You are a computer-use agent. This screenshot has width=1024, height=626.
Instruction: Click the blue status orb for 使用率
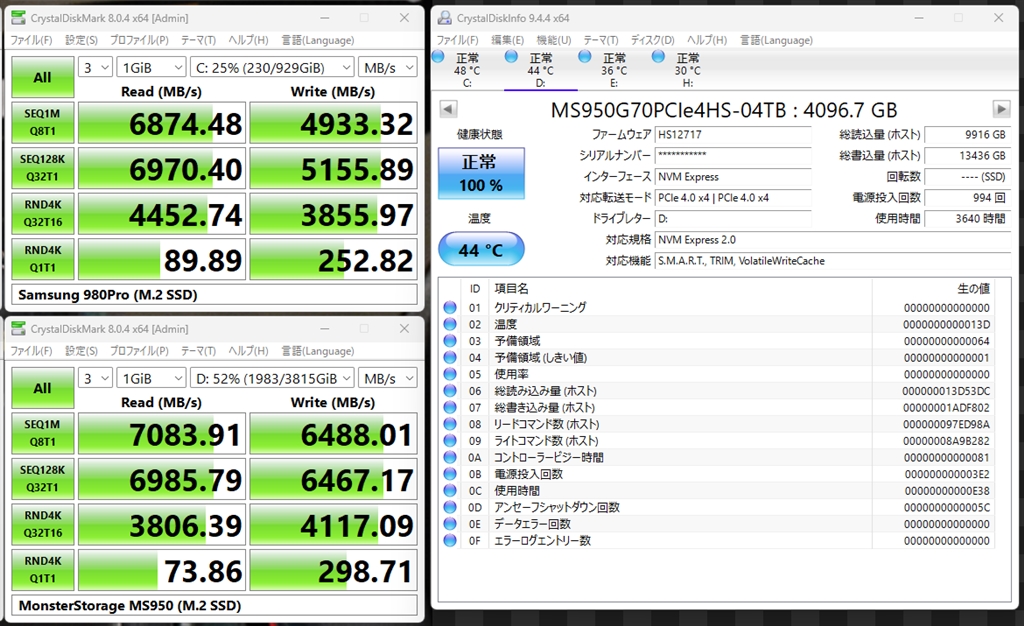point(450,374)
